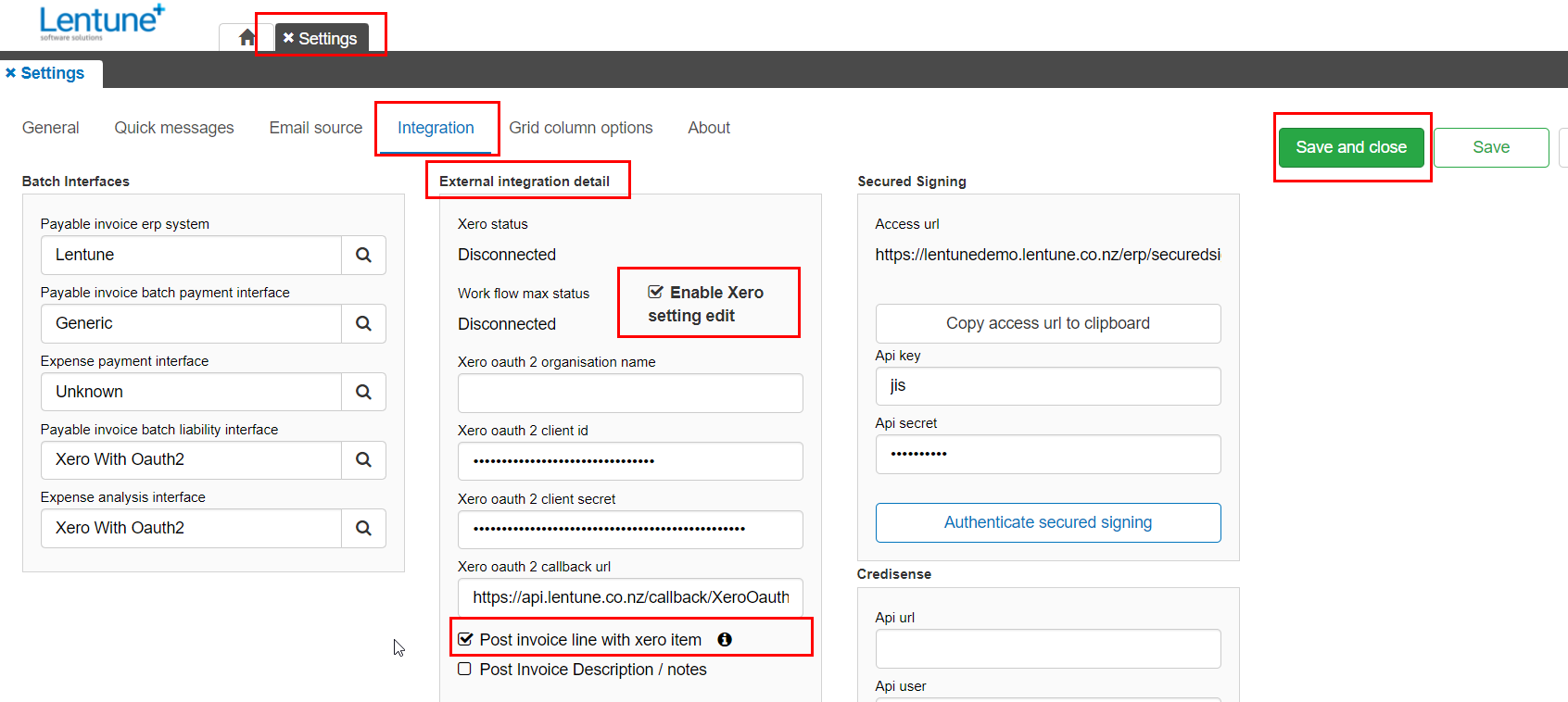Click Authenticate secured signing
This screenshot has width=1568, height=702.
[1048, 522]
